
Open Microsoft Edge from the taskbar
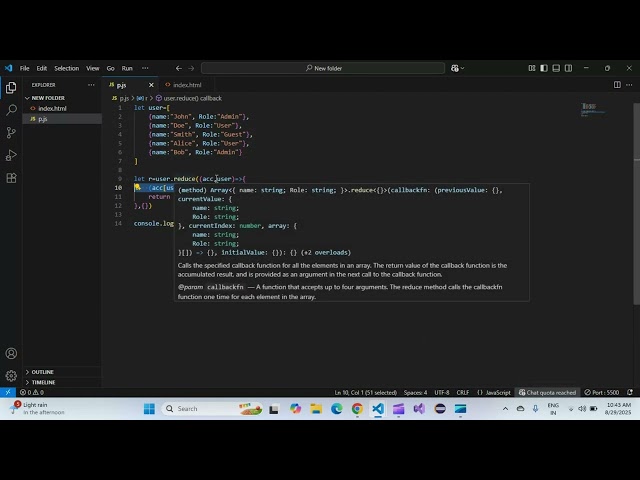click(336, 409)
